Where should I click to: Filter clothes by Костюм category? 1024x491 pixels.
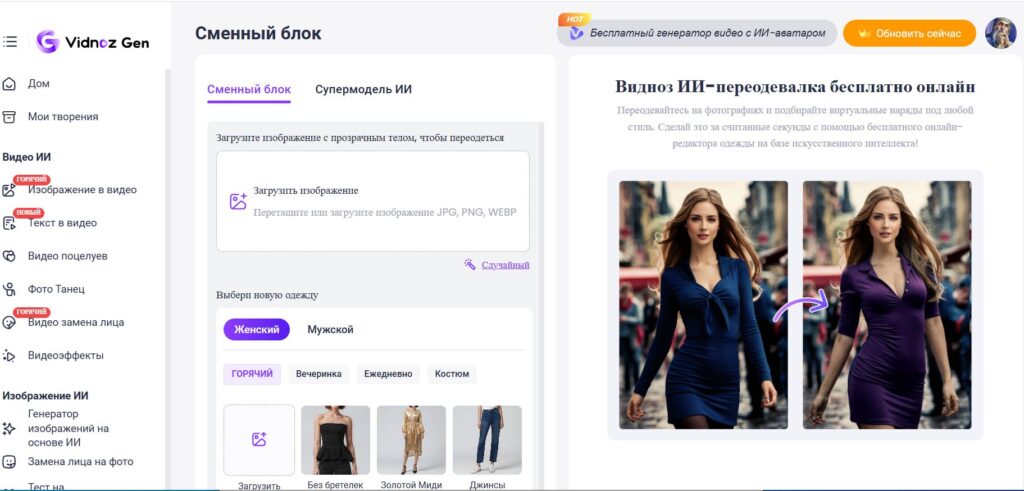(x=451, y=374)
